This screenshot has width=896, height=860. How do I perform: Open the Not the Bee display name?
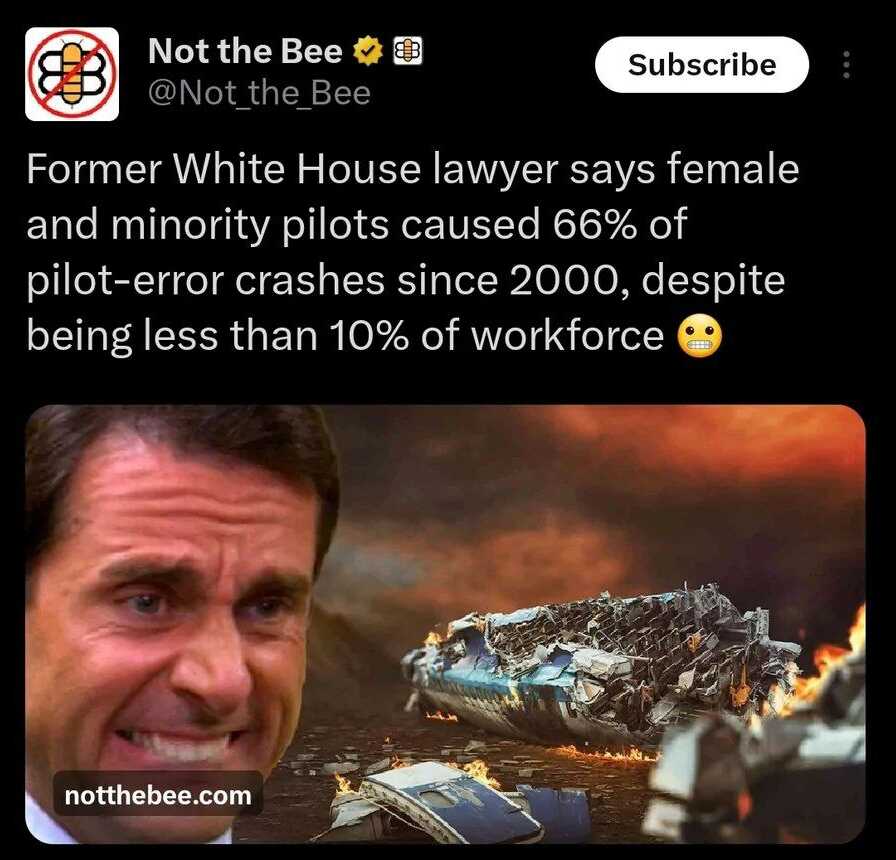[x=245, y=51]
